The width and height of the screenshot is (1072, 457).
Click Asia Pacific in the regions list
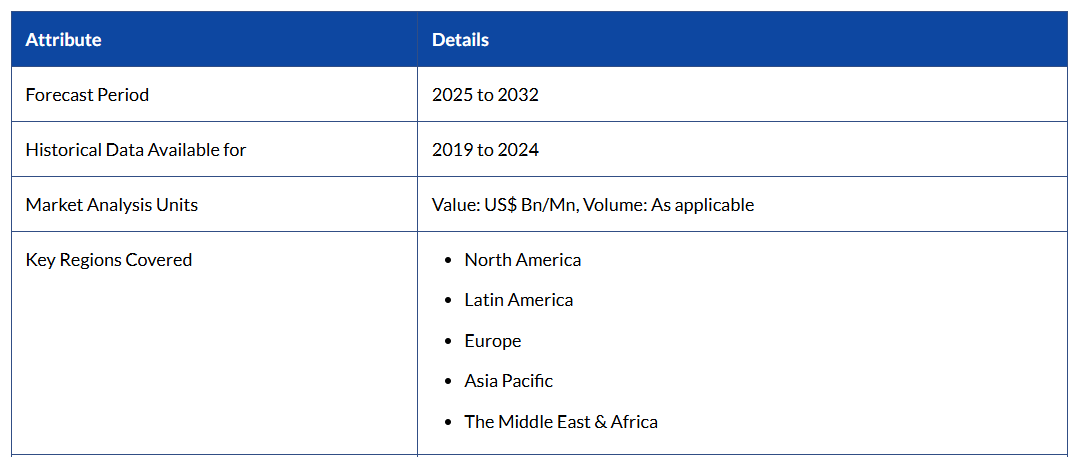click(508, 381)
